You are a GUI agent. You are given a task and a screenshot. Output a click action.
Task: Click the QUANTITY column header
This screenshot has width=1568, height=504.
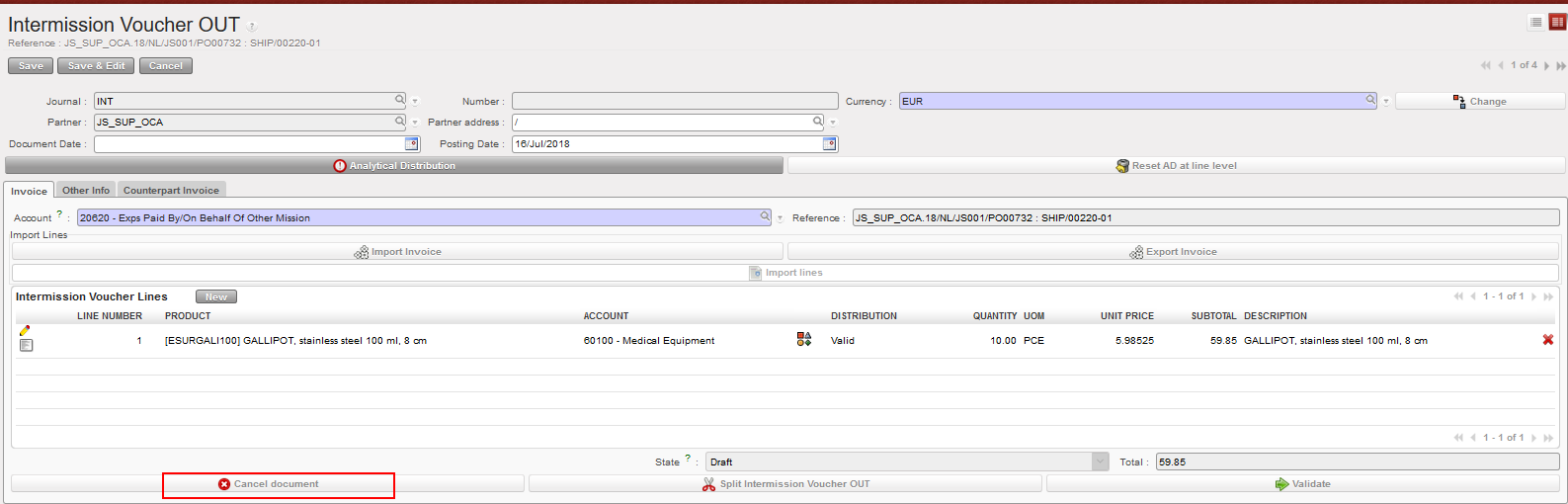pos(995,316)
